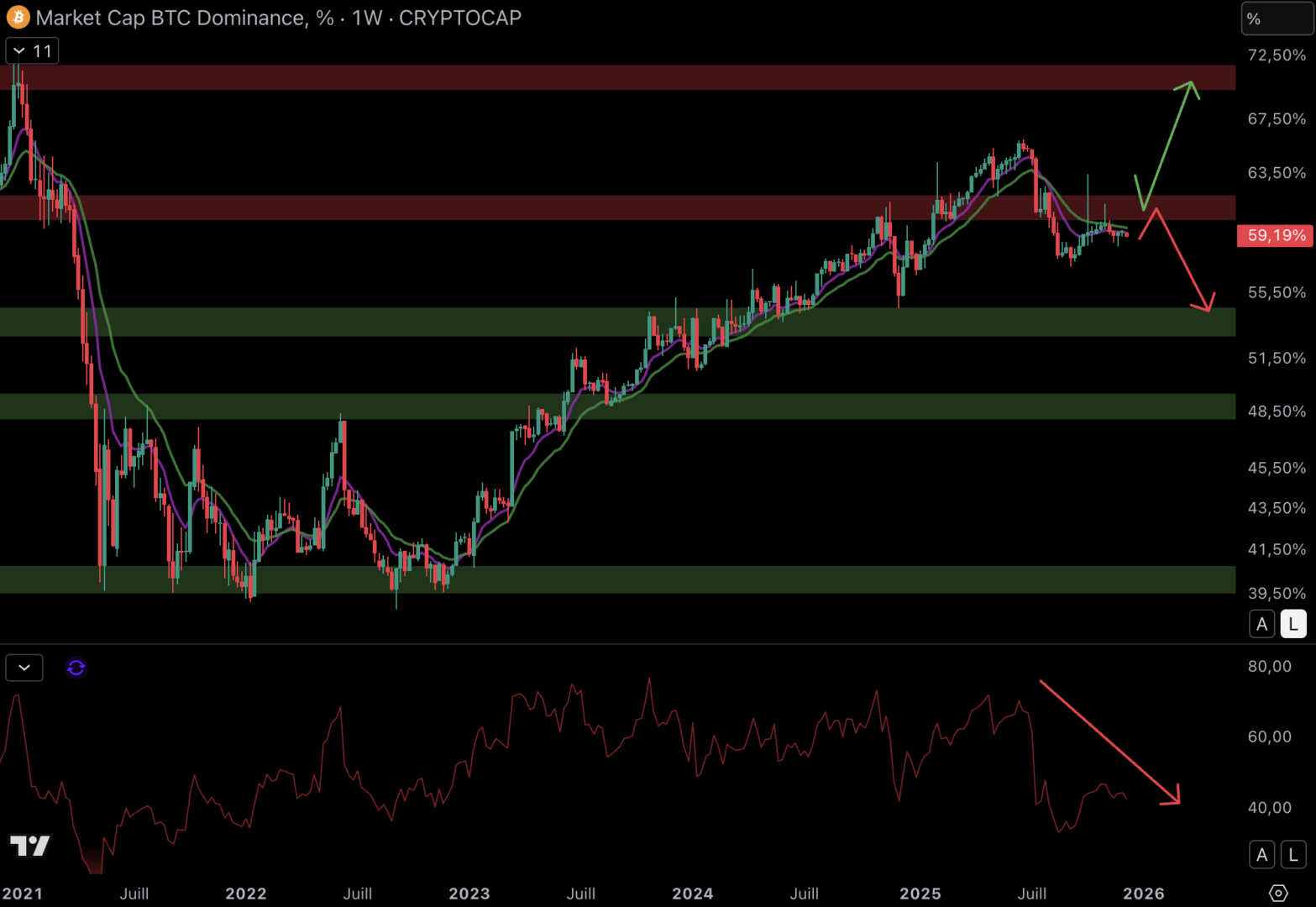
Task: Click the purple refresh icon in the indicator pane
Action: point(76,668)
